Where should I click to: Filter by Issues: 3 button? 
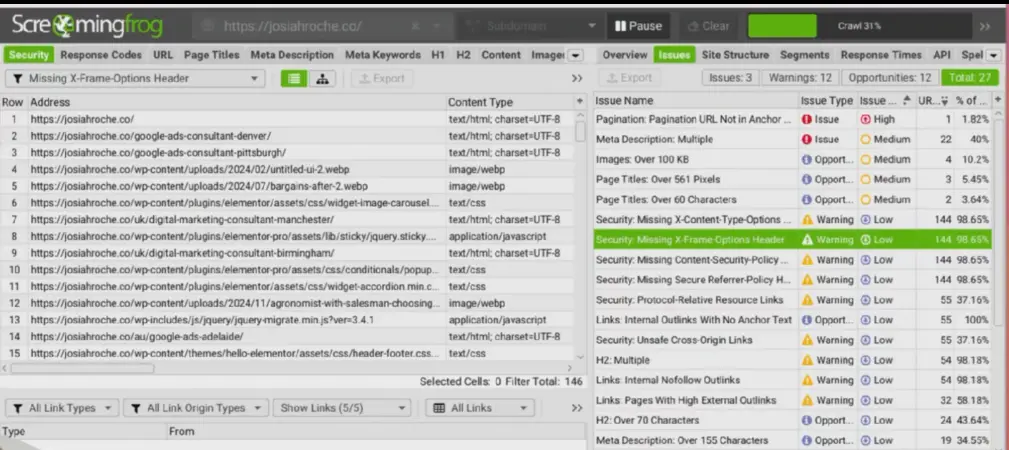coord(730,78)
